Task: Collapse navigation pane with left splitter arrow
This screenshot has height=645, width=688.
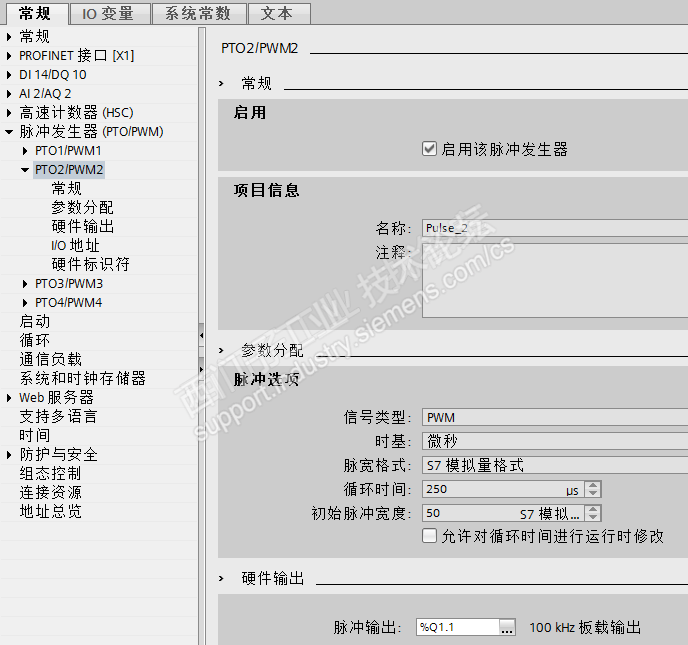Action: tap(201, 335)
